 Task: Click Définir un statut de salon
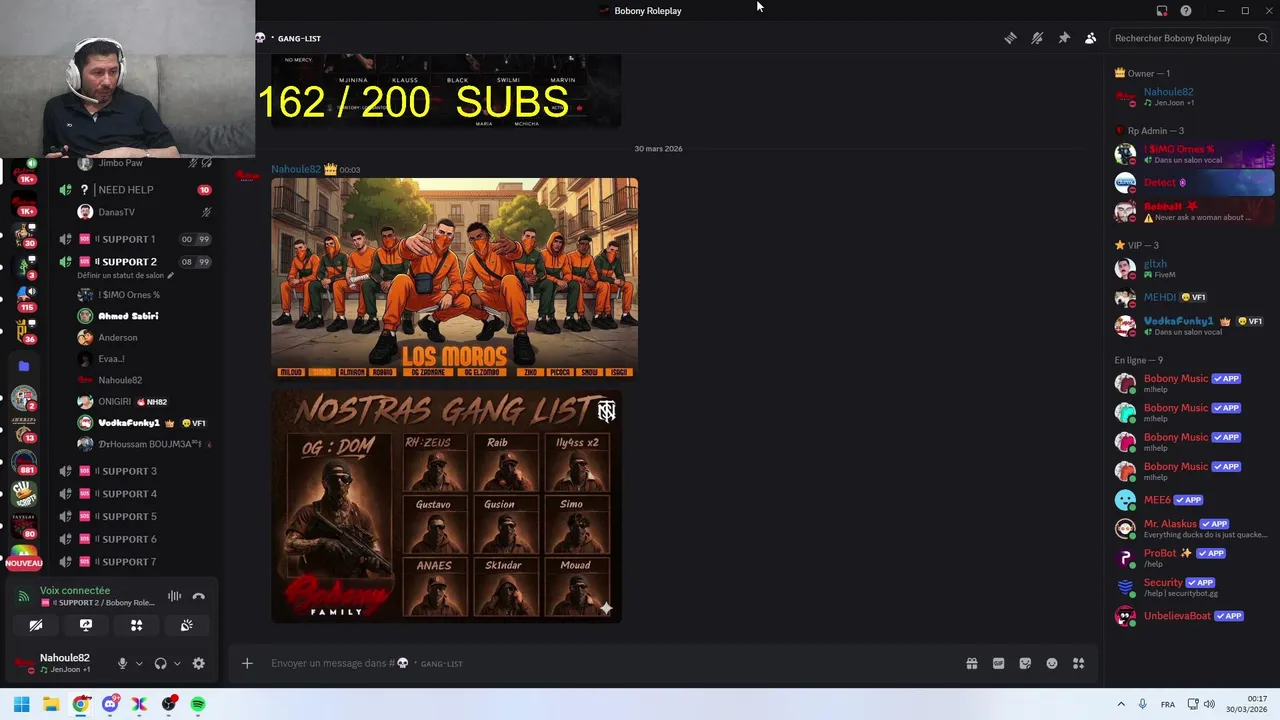[x=125, y=276]
